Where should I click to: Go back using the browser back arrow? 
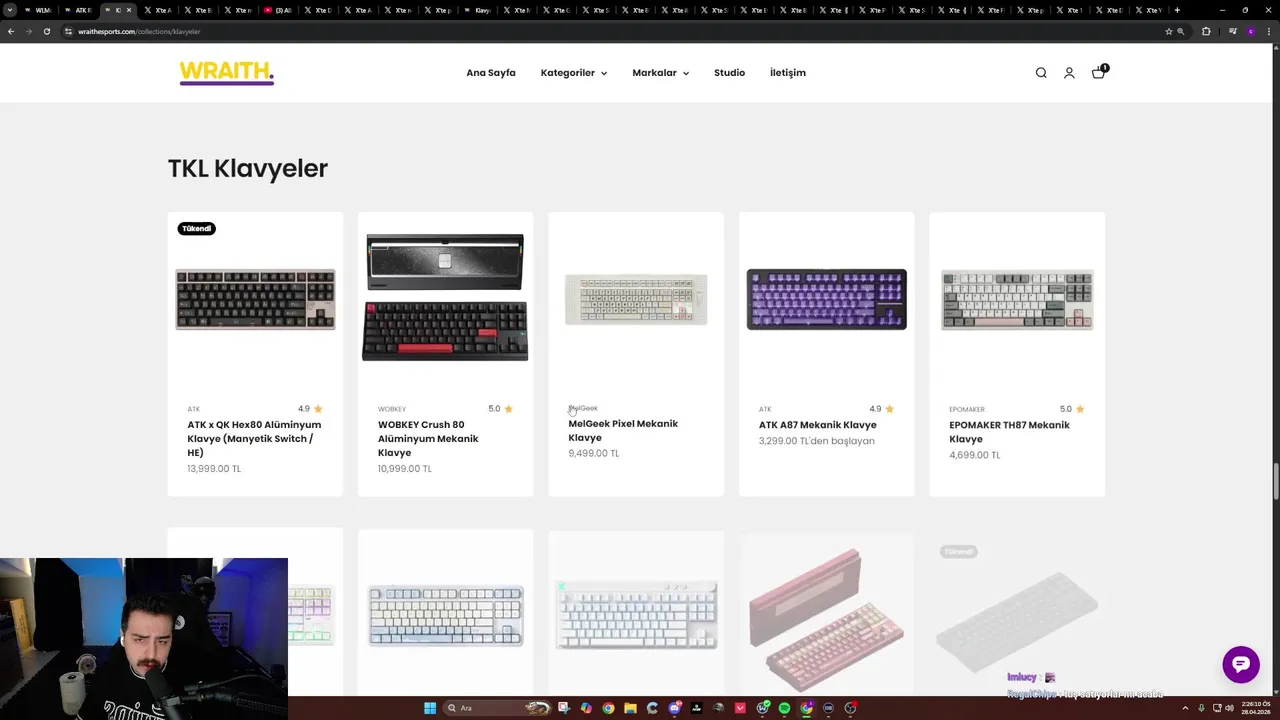tap(11, 31)
